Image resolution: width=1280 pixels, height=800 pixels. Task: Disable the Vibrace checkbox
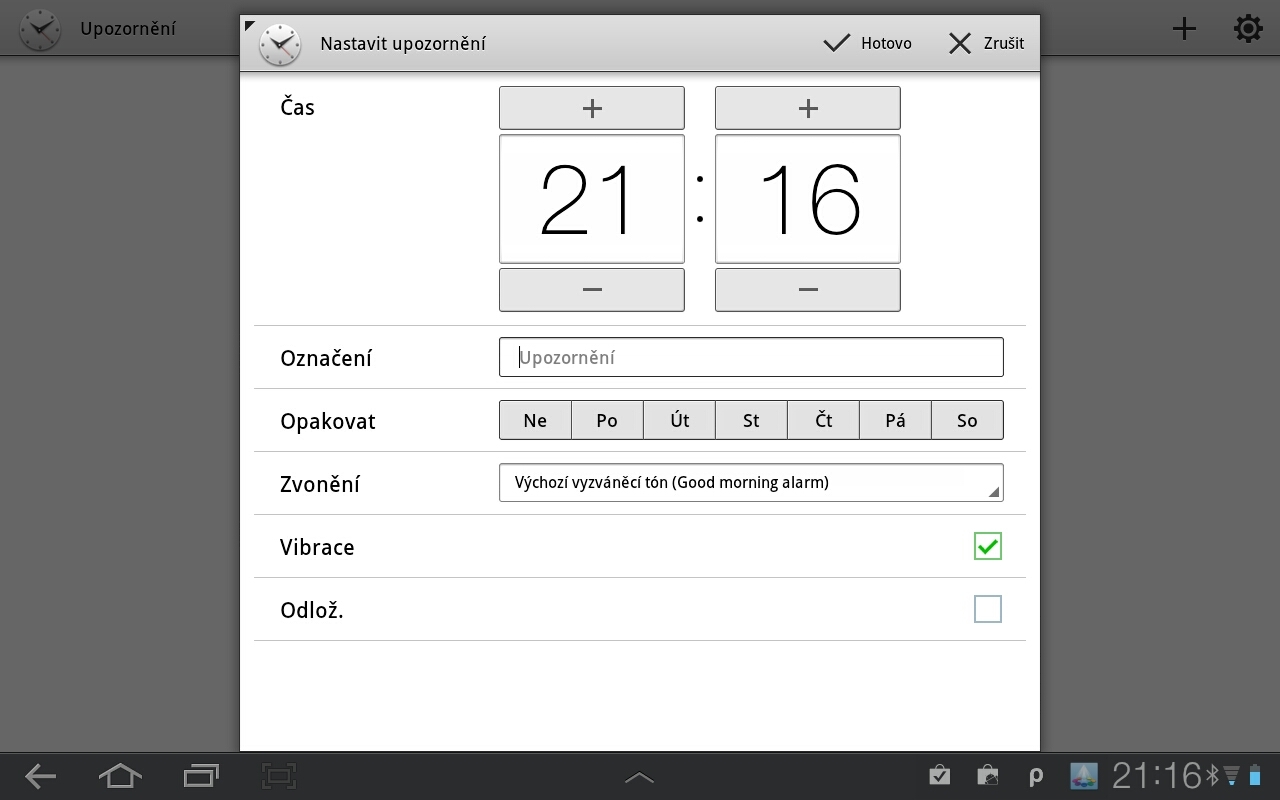[987, 546]
